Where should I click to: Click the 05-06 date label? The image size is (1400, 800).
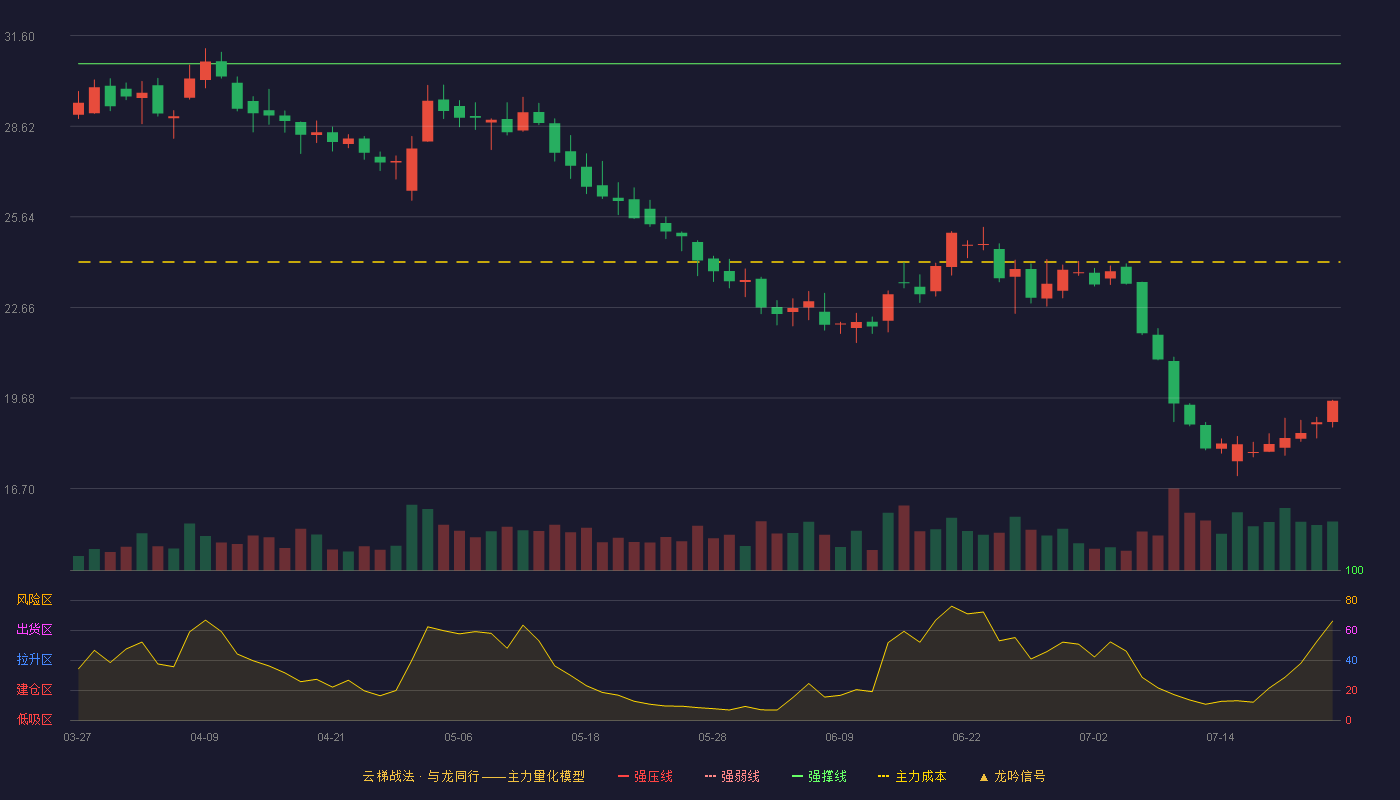458,737
